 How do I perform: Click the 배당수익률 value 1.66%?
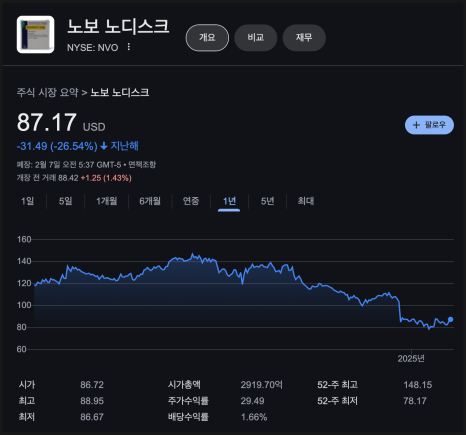(254, 417)
